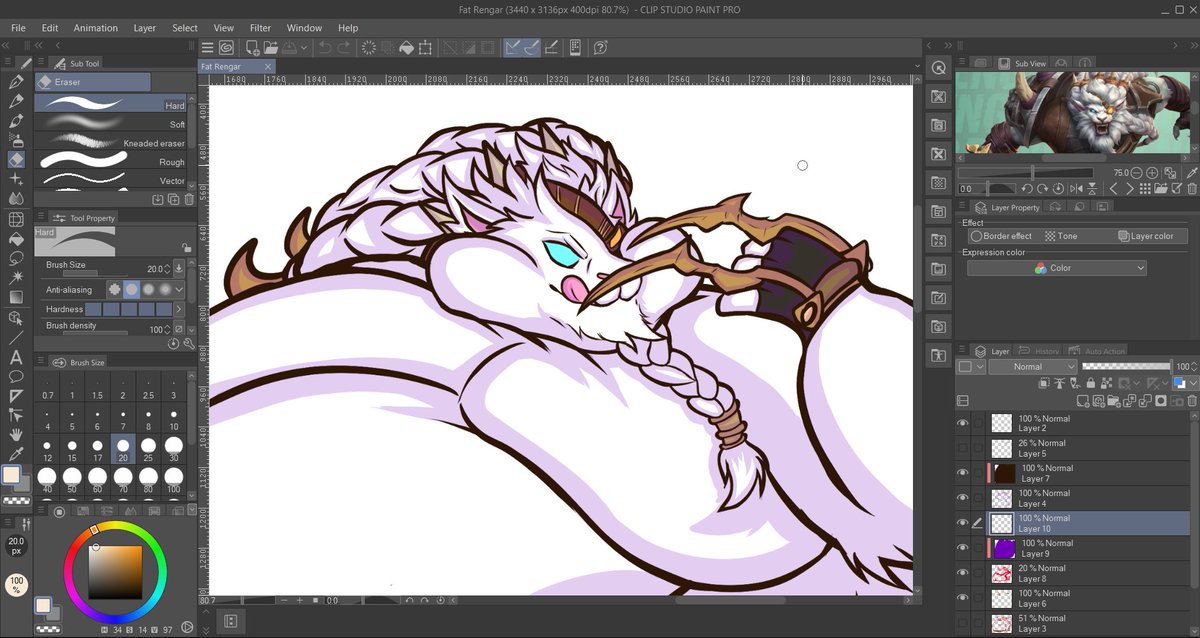
Task: Select the Hand move tool
Action: [x=16, y=436]
